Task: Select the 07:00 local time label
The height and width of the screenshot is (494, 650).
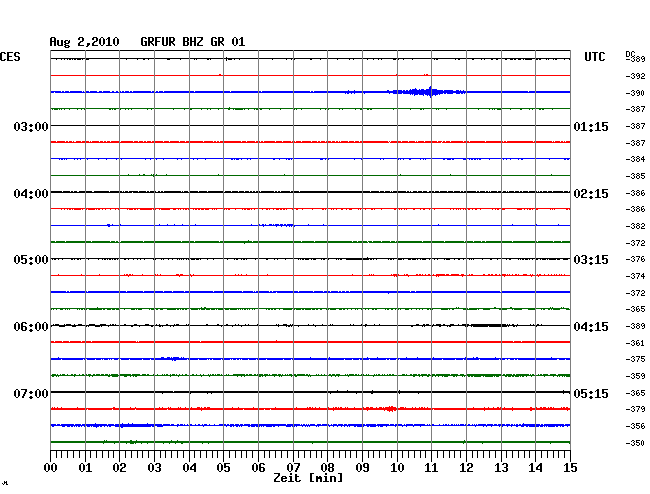Action: [31, 393]
